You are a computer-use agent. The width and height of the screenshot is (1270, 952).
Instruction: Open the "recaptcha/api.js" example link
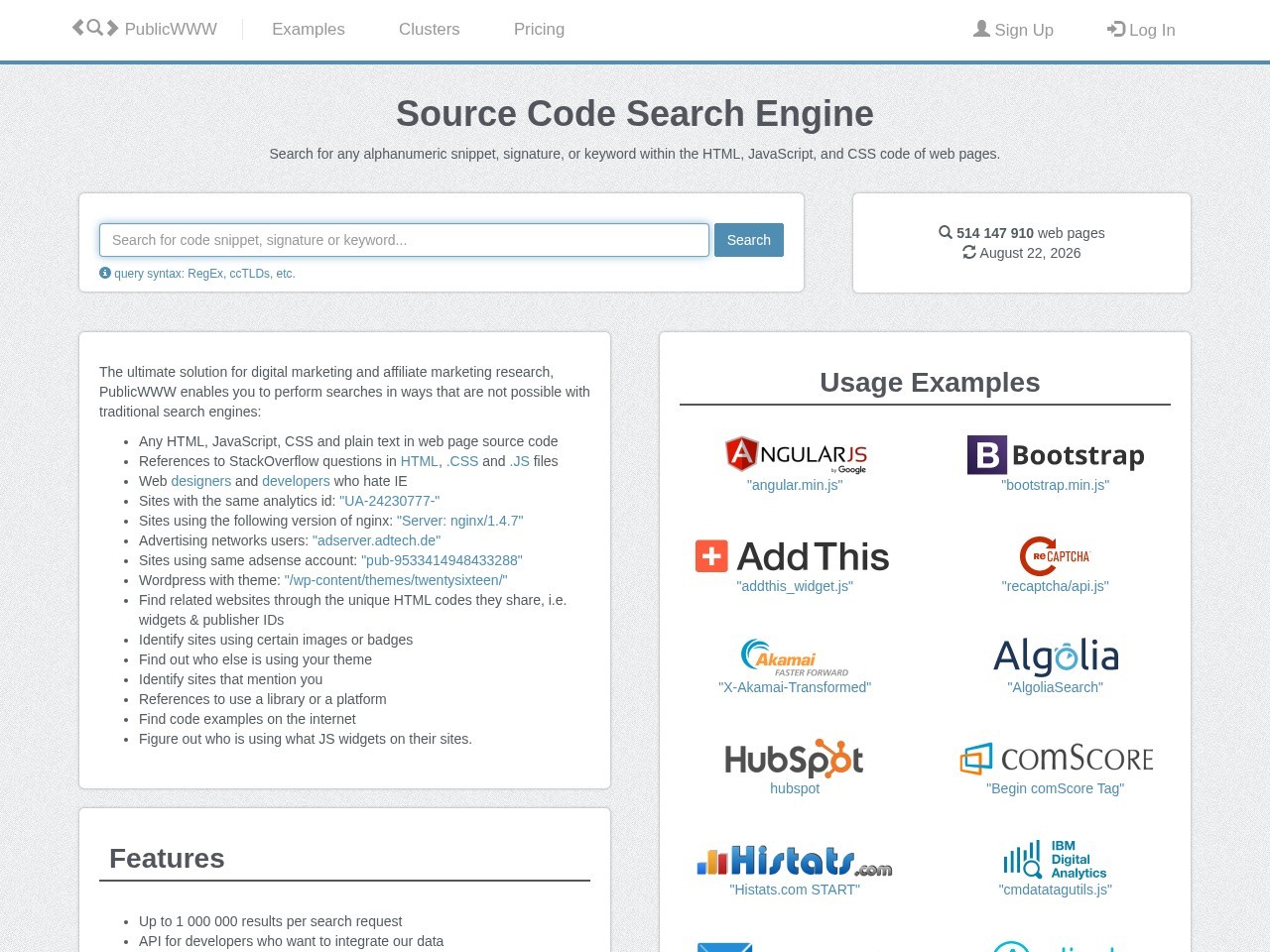[x=1055, y=586]
